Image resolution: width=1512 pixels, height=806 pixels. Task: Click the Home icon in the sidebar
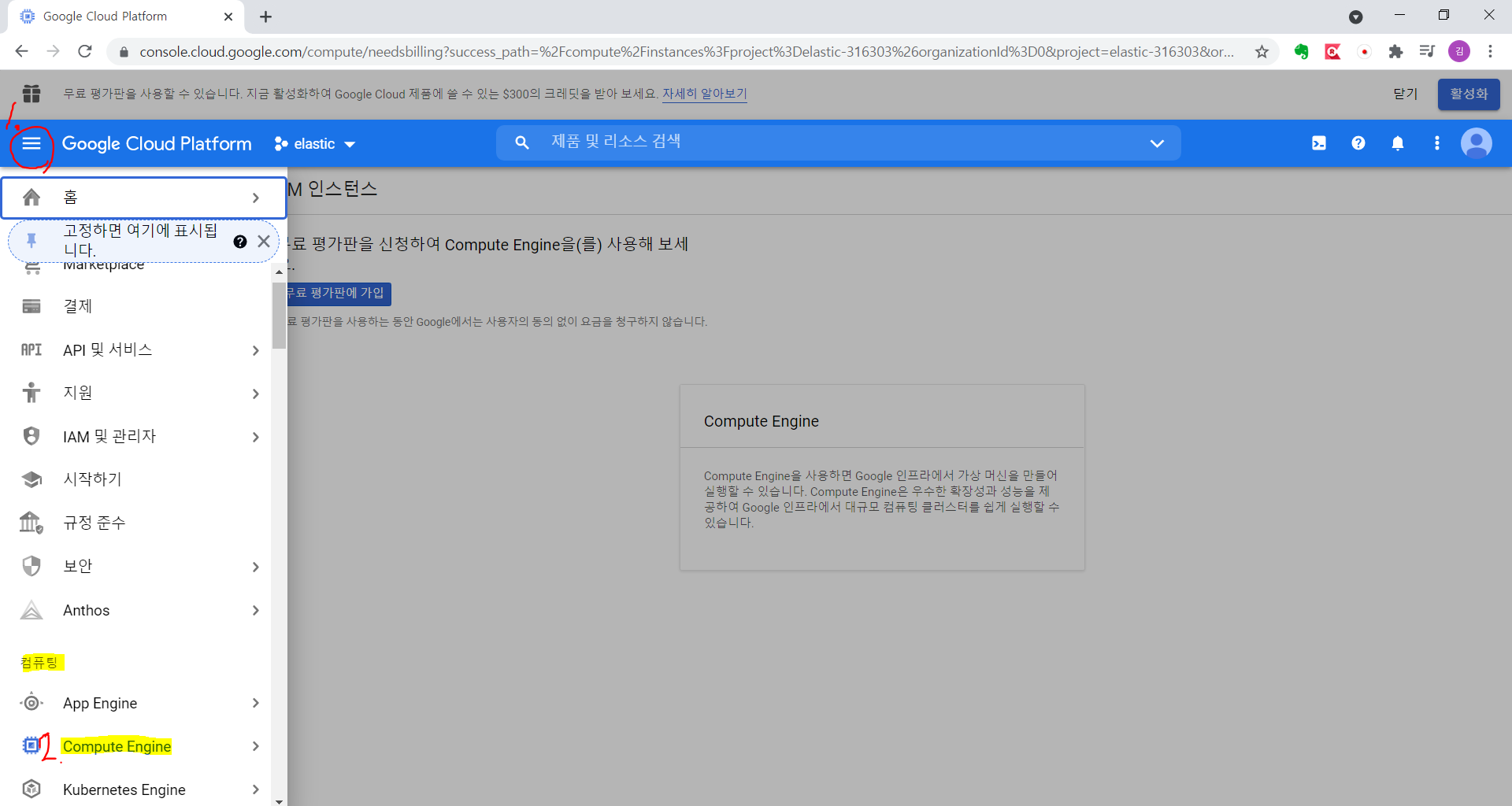pyautogui.click(x=31, y=198)
